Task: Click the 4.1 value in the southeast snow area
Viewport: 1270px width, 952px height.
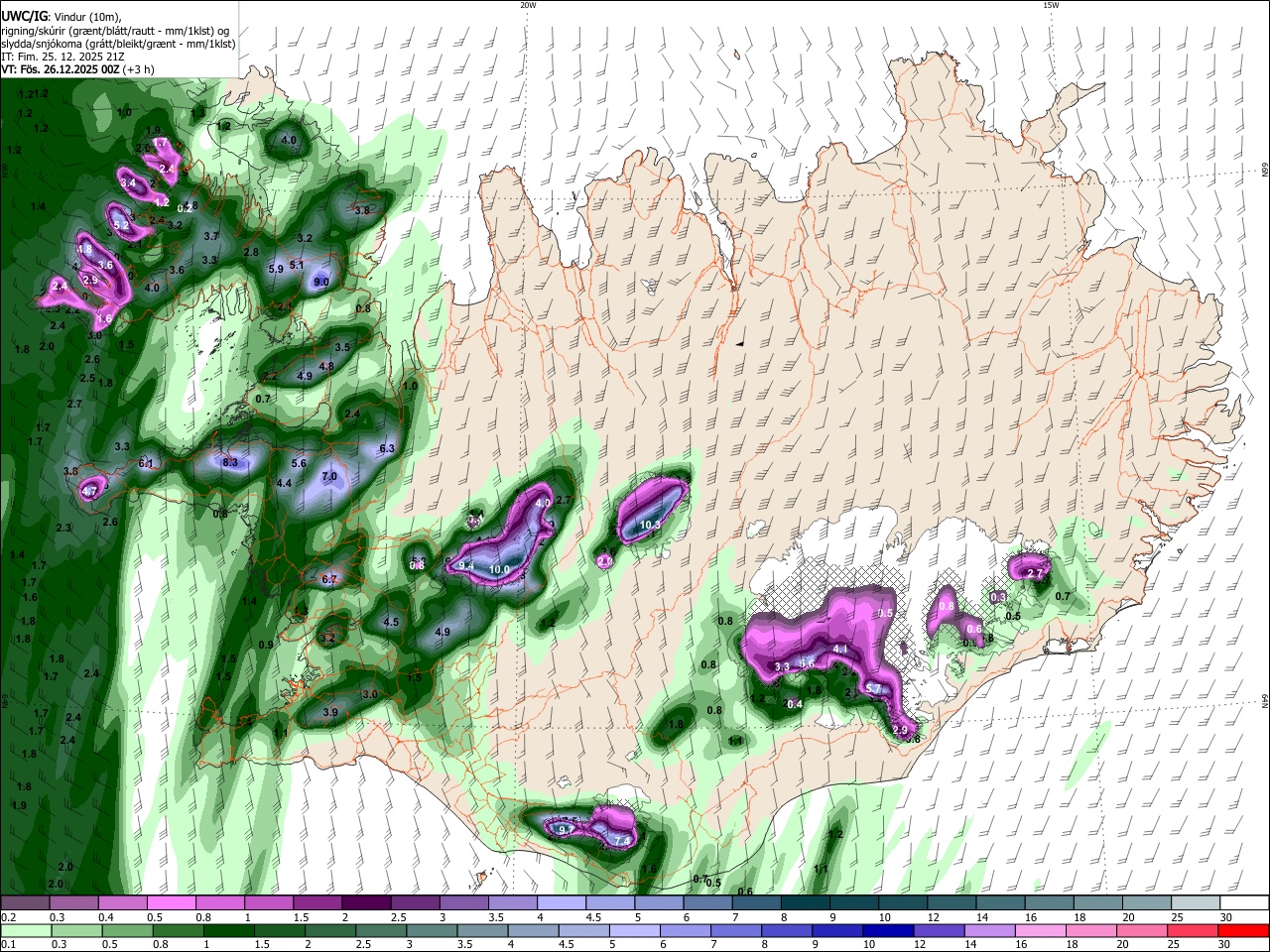Action: 840,649
